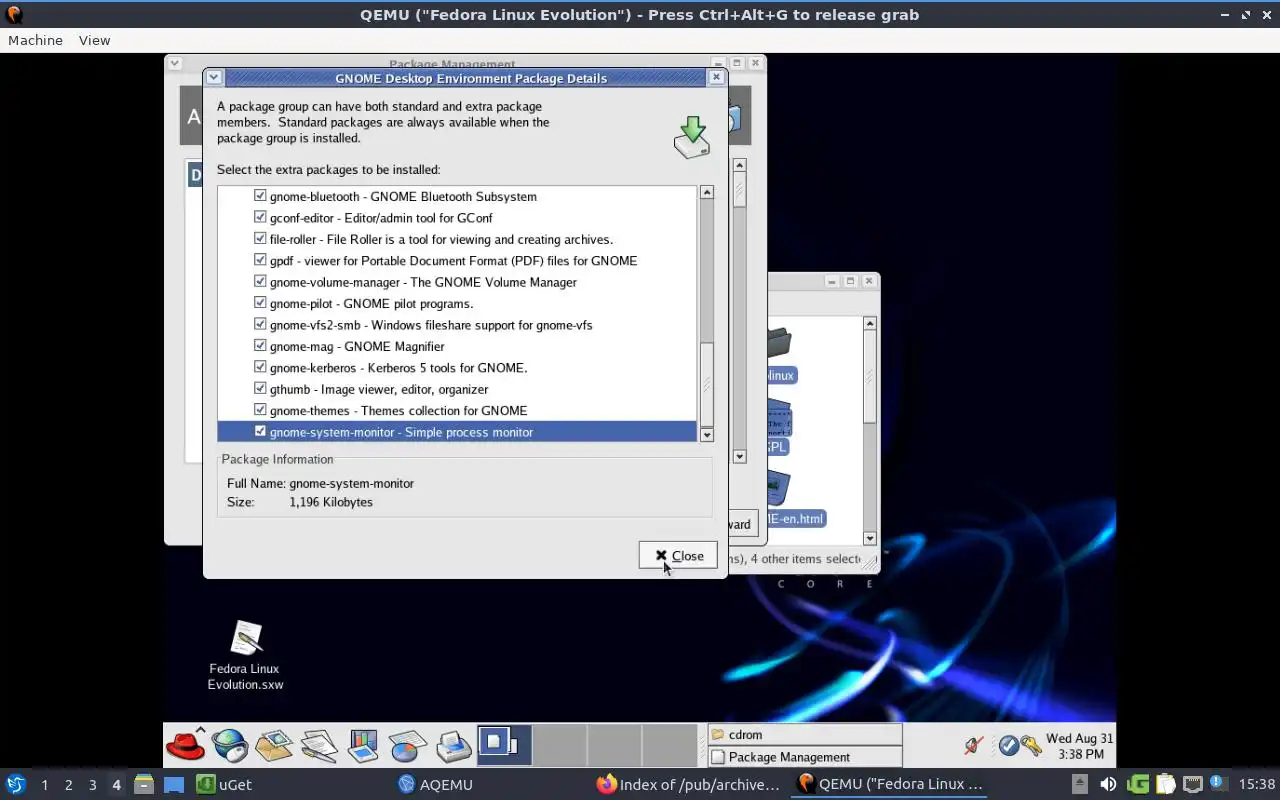Click the AQEMU icon in host taskbar

tap(406, 784)
